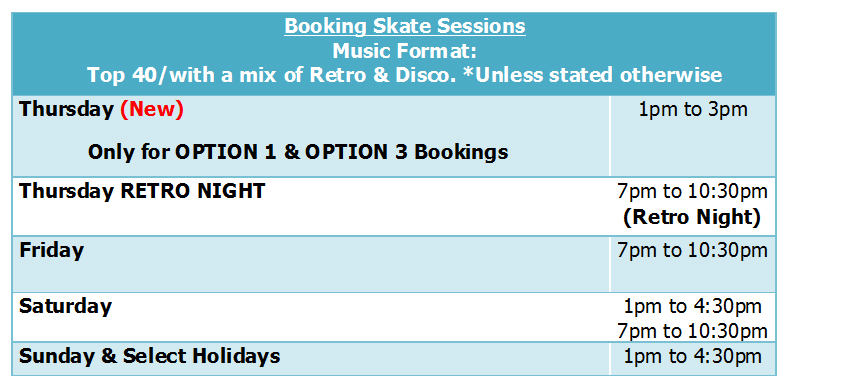This screenshot has width=847, height=376.
Task: Click the Thursday RETRO NIGHT row label
Action: [142, 191]
